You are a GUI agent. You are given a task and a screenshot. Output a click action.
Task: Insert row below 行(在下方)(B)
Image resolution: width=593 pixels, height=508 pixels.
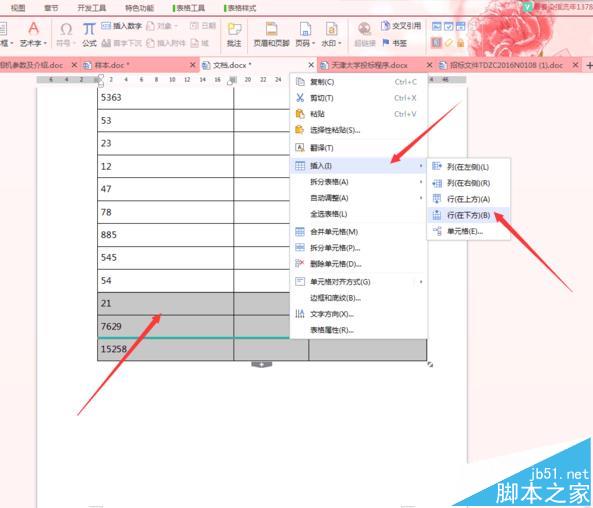[469, 215]
